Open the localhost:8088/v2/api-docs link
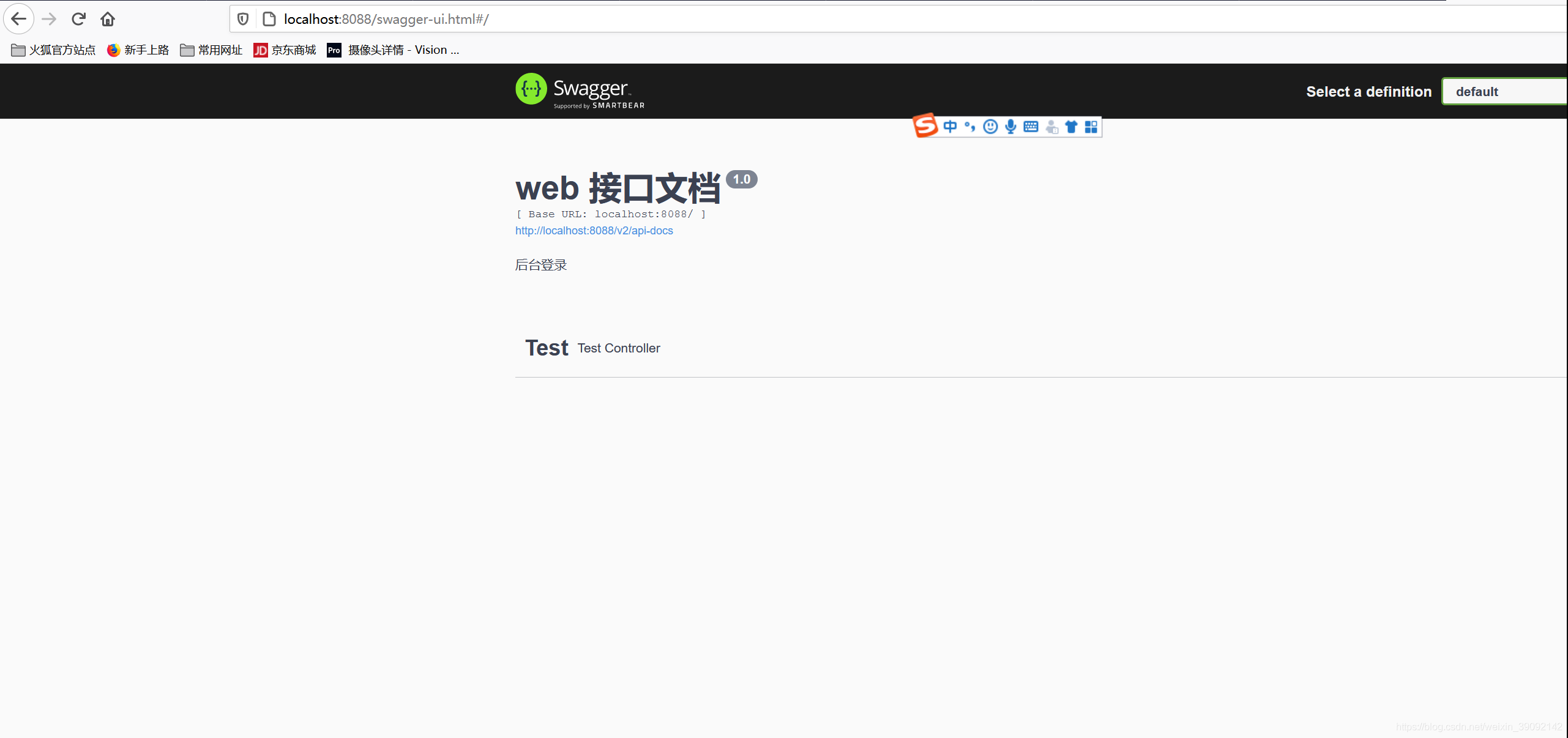 tap(594, 231)
